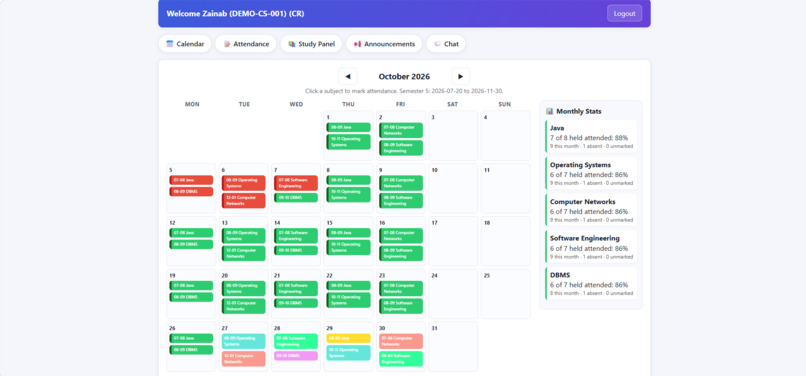Click red Software Engineering class on October 7
The image size is (806, 376).
tap(296, 183)
